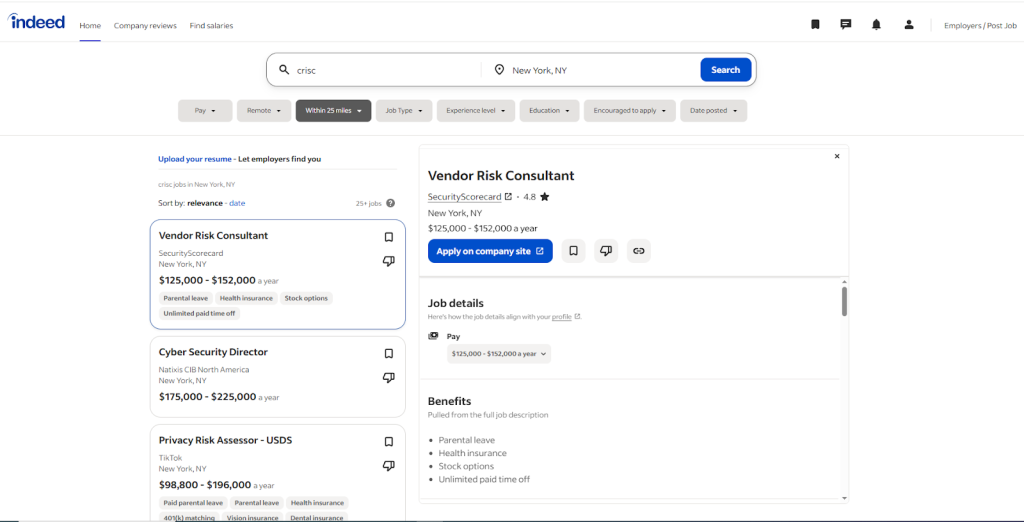Open the Company reviews tab
This screenshot has width=1024, height=522.
(145, 25)
